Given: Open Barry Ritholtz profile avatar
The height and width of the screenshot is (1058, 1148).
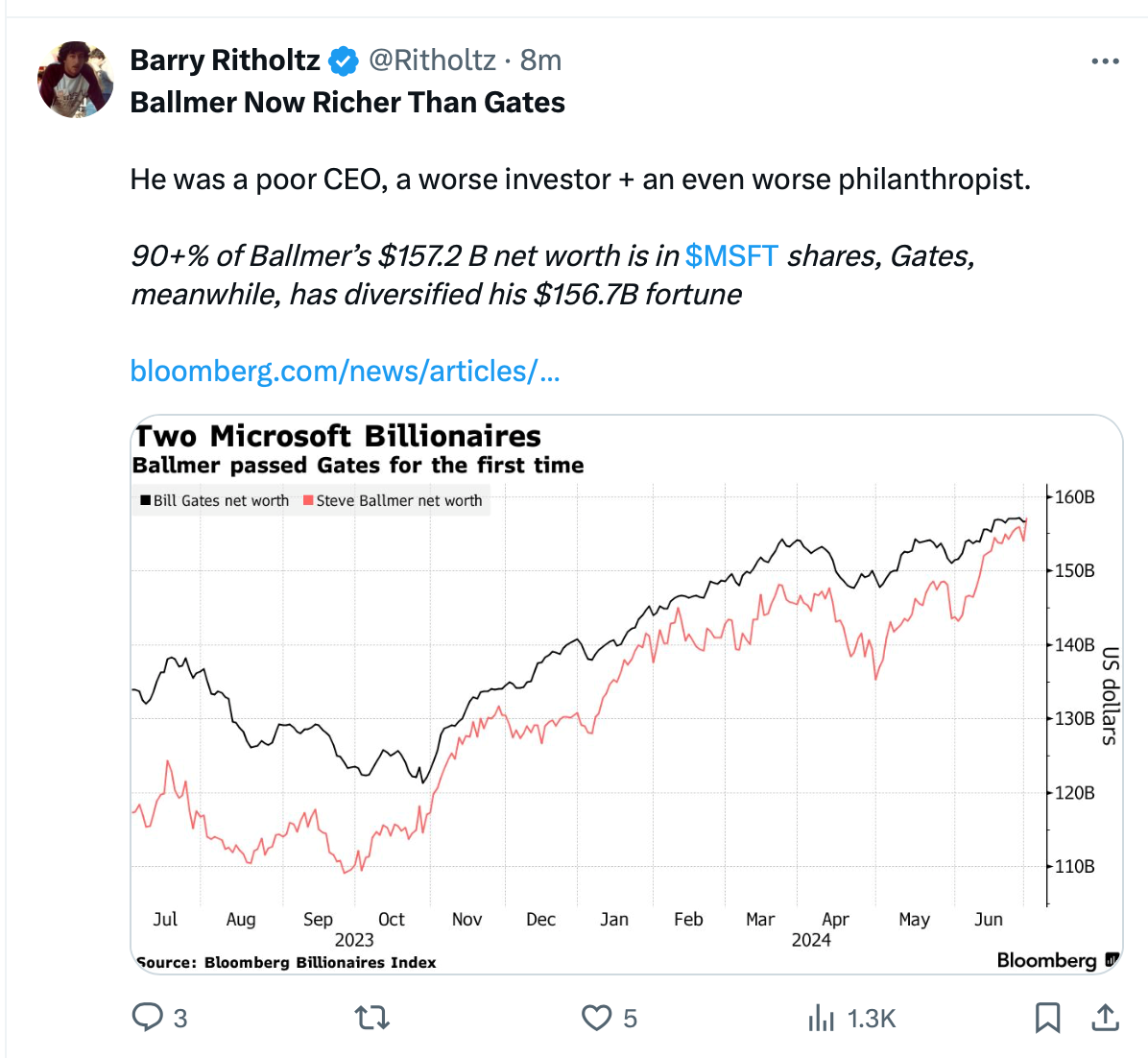Looking at the screenshot, I should point(76,79).
